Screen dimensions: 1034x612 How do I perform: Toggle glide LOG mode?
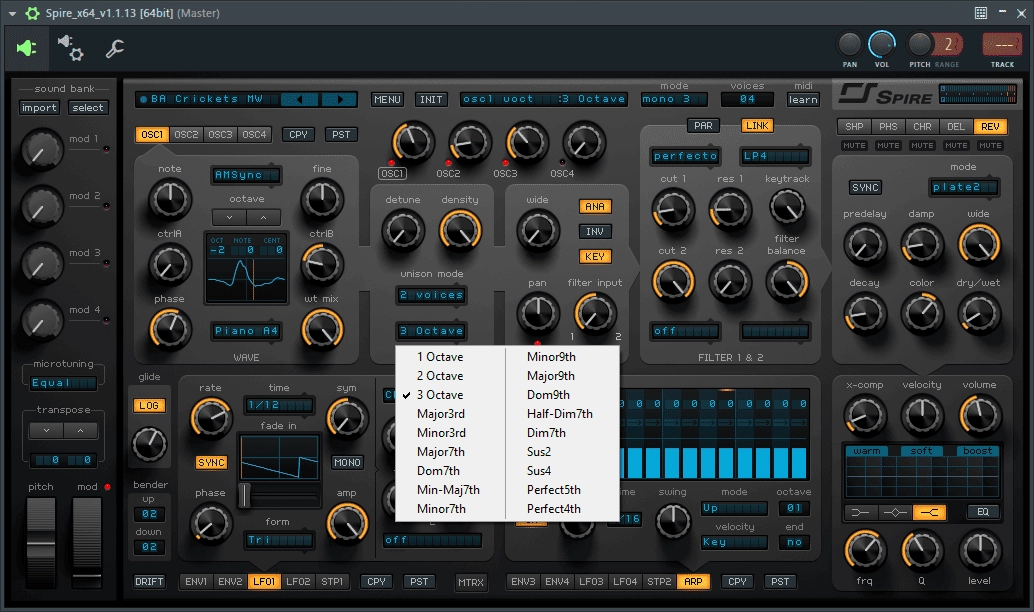149,406
